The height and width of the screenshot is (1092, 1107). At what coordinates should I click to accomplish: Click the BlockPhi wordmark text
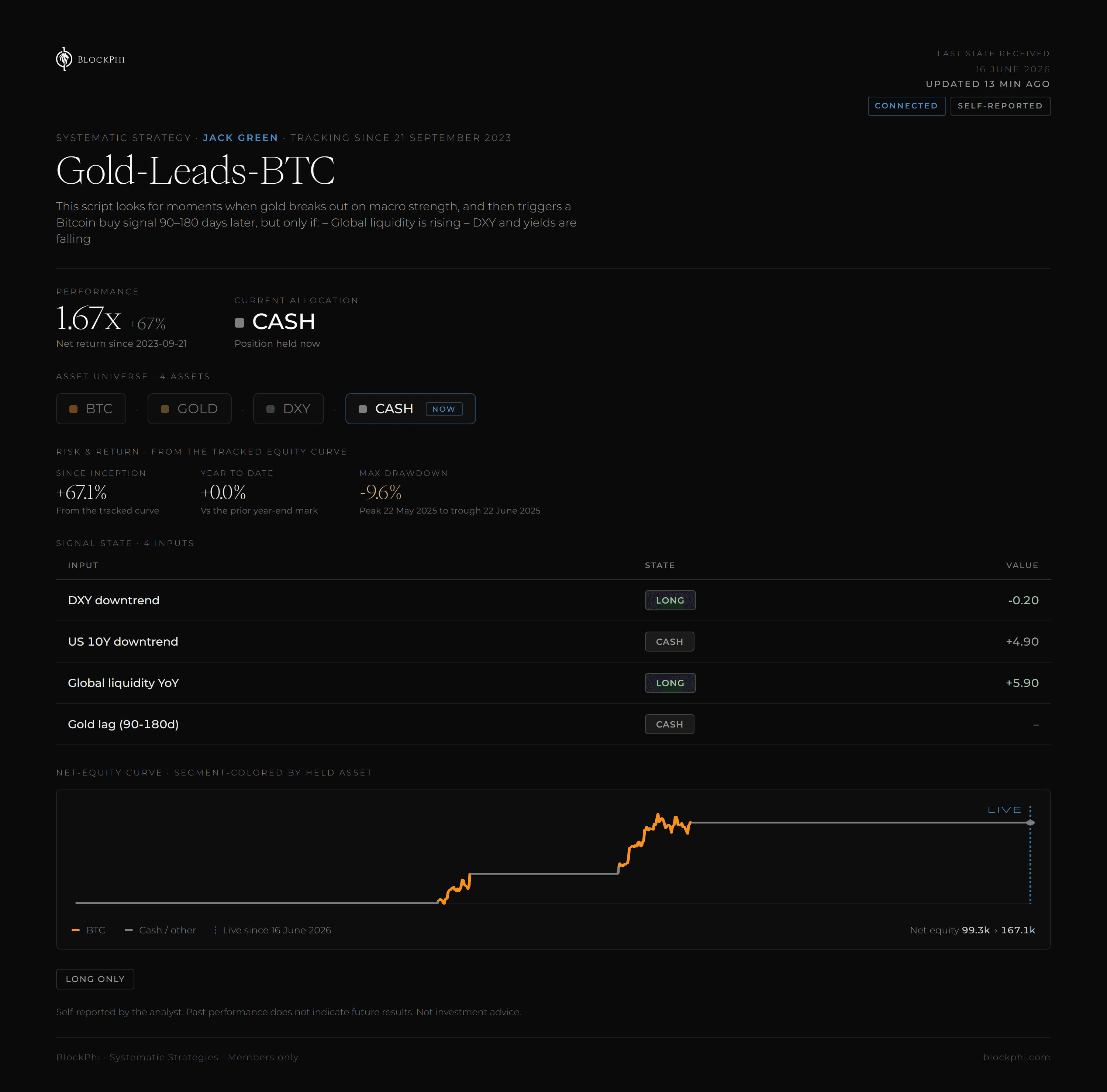101,60
